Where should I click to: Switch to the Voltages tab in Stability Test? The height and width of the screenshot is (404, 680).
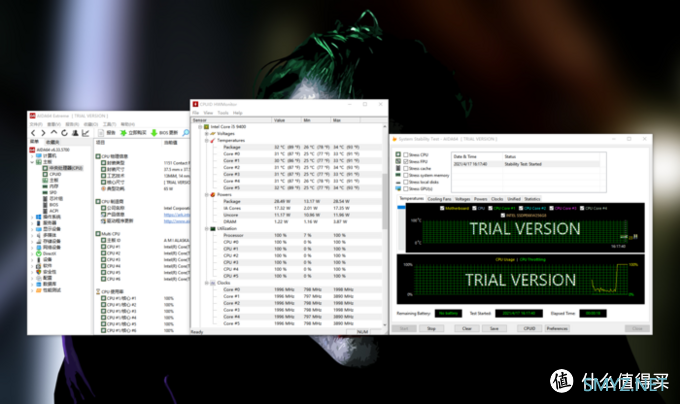[x=462, y=199]
